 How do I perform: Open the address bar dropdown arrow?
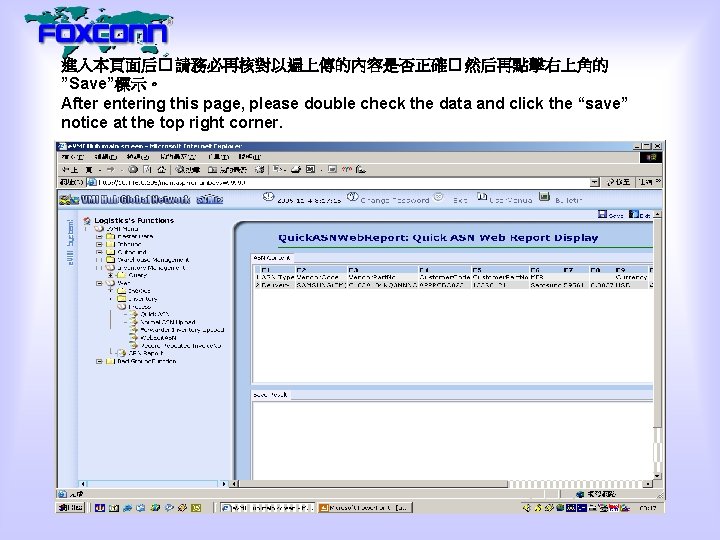tap(595, 182)
